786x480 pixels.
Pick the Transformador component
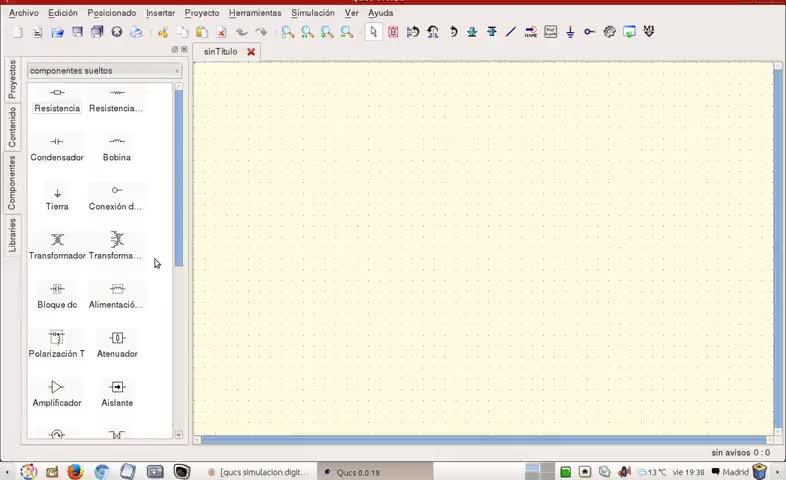[57, 248]
